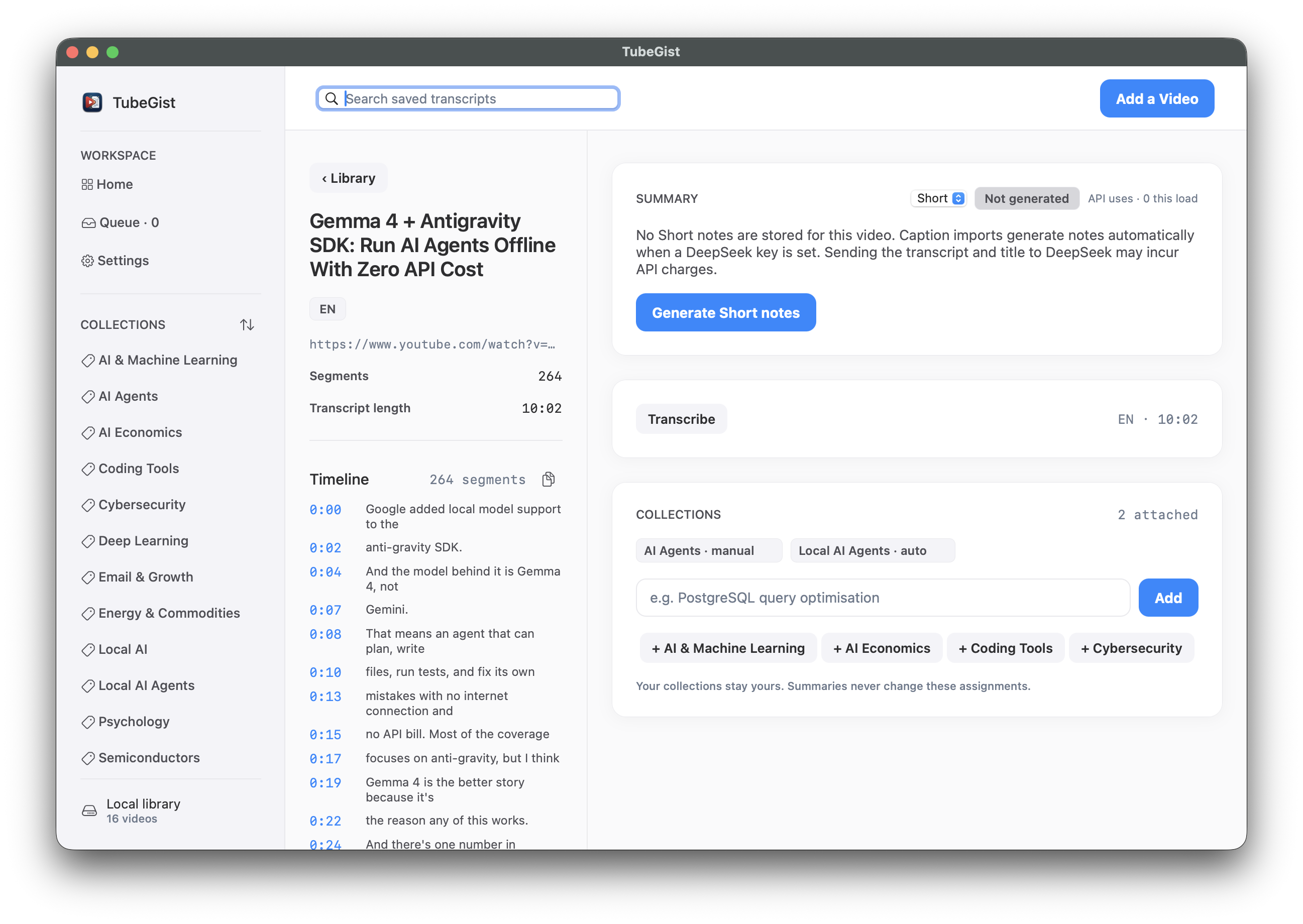Go back with the Library chevron button
1303x924 pixels.
[x=348, y=178]
